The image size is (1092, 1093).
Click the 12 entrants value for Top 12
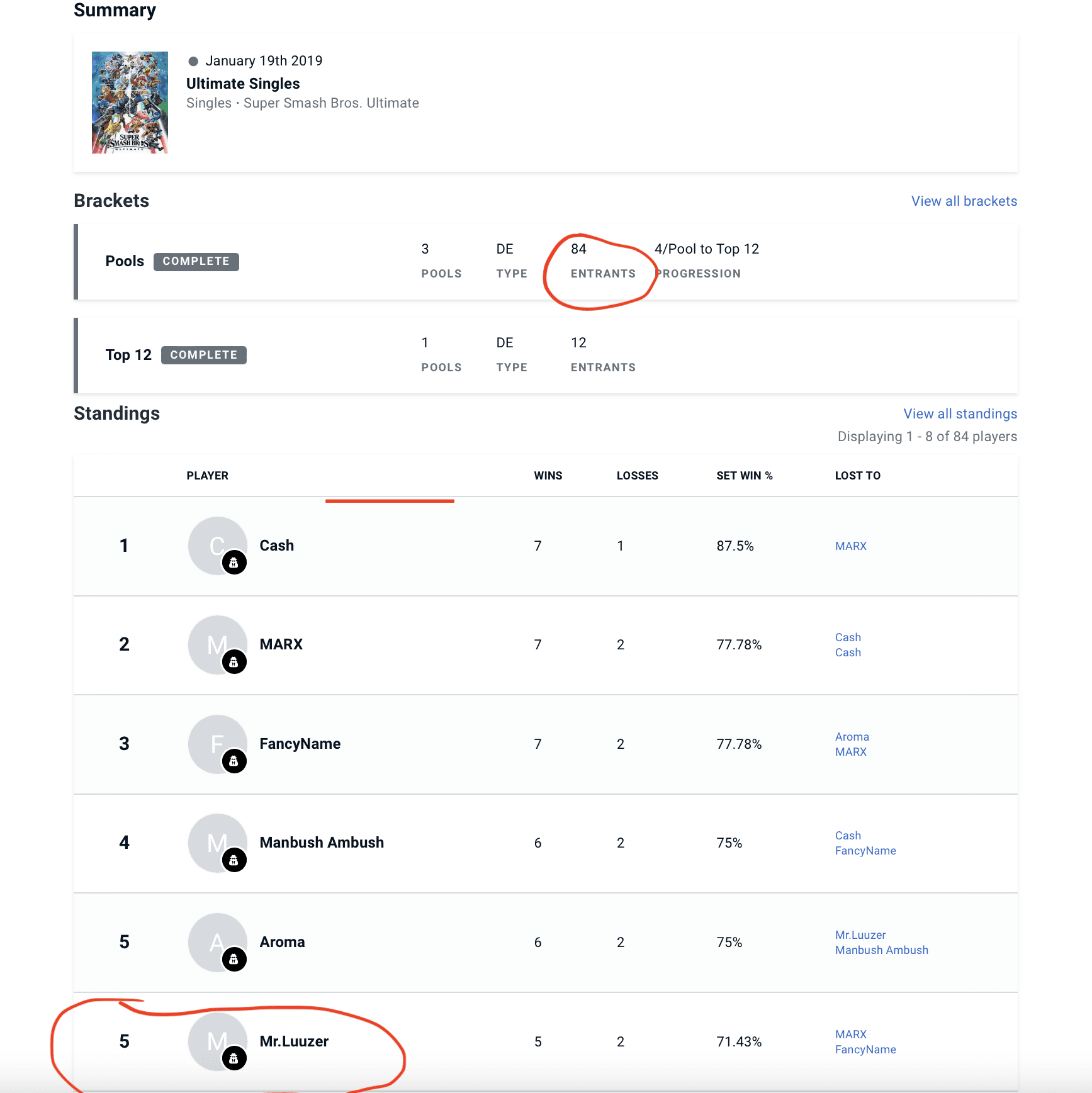pos(578,343)
